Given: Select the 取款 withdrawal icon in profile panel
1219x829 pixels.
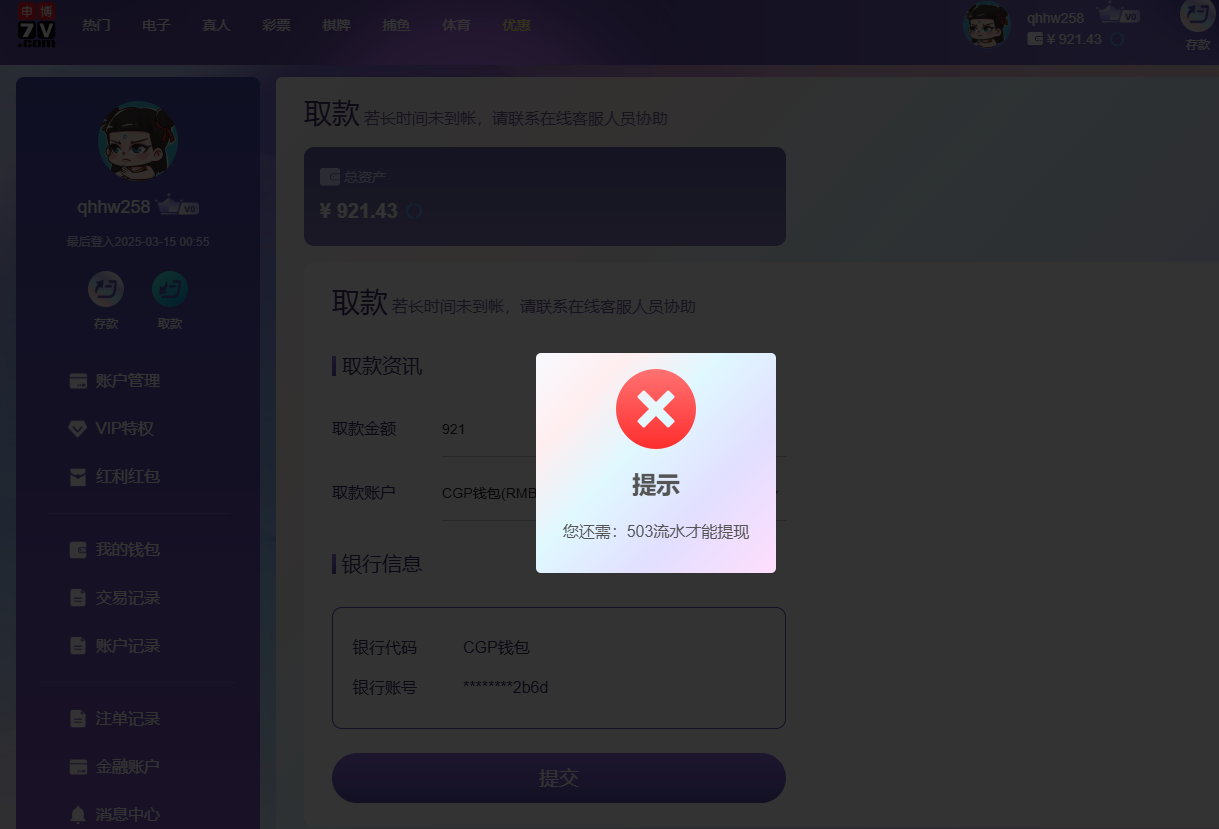Looking at the screenshot, I should (170, 289).
